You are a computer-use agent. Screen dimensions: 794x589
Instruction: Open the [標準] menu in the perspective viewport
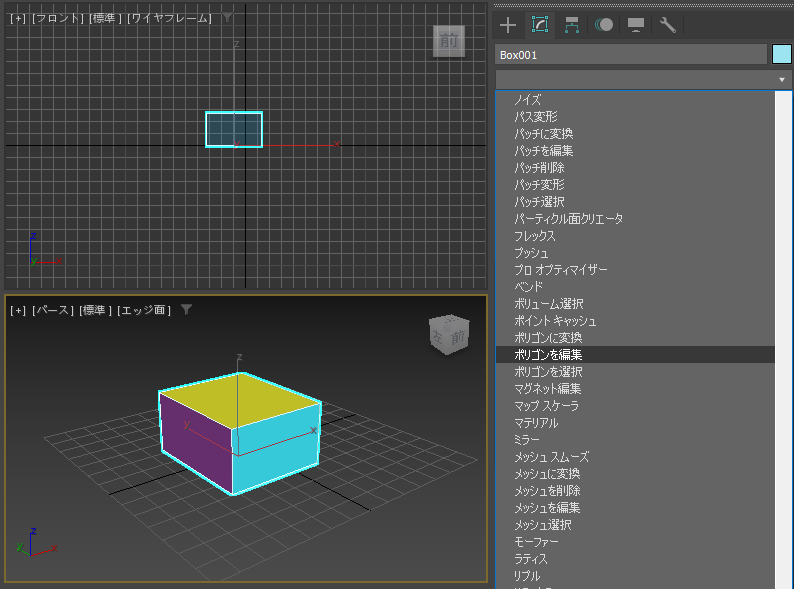(95, 310)
